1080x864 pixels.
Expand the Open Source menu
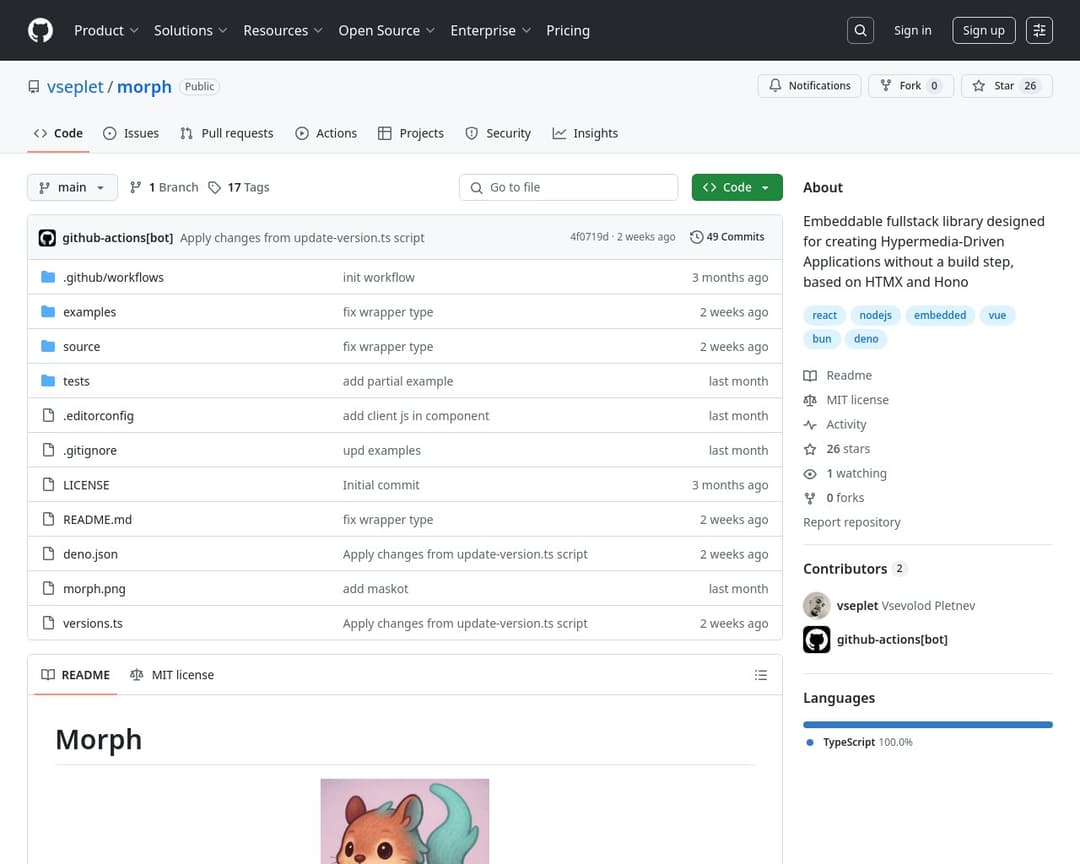[386, 30]
